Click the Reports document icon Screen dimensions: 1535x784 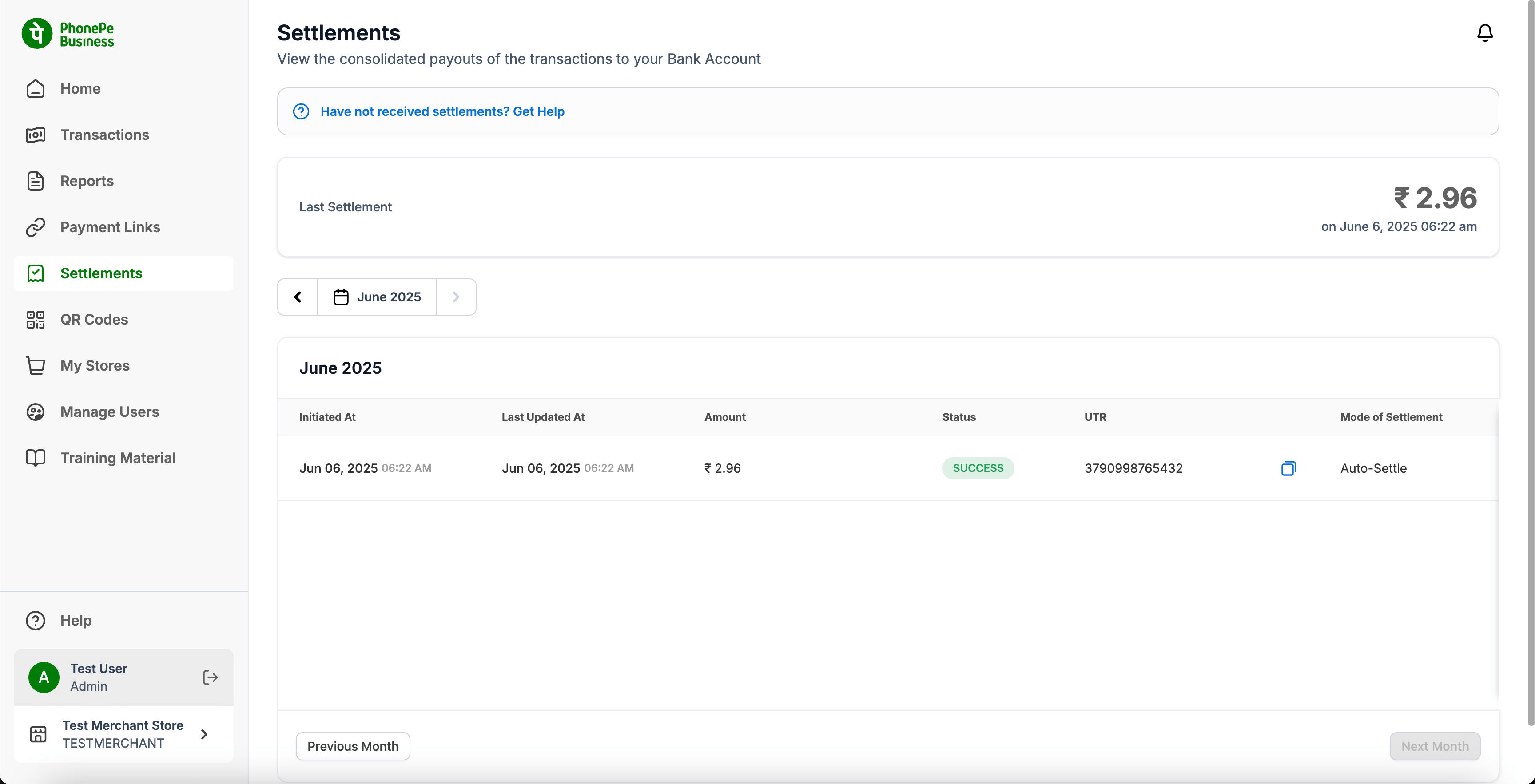tap(35, 181)
